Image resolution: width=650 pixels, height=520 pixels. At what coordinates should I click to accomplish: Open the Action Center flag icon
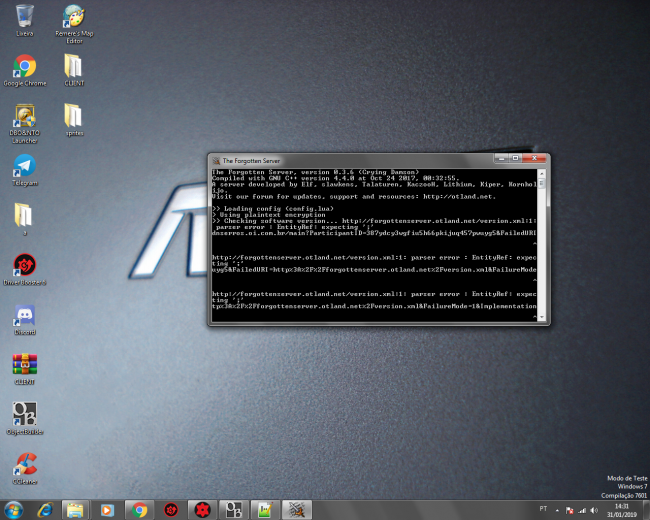coord(570,510)
